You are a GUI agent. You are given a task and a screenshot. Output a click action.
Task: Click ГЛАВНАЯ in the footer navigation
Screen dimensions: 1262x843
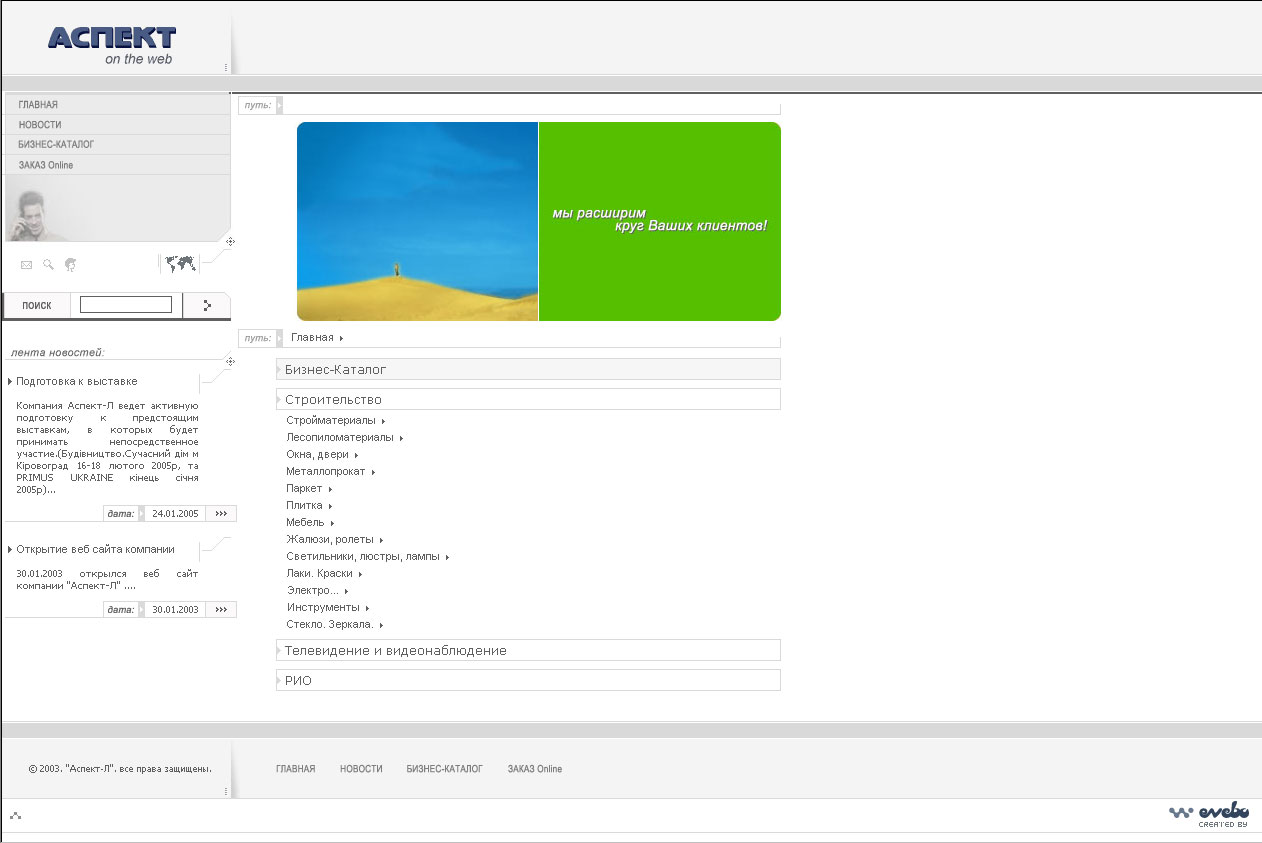tap(296, 769)
